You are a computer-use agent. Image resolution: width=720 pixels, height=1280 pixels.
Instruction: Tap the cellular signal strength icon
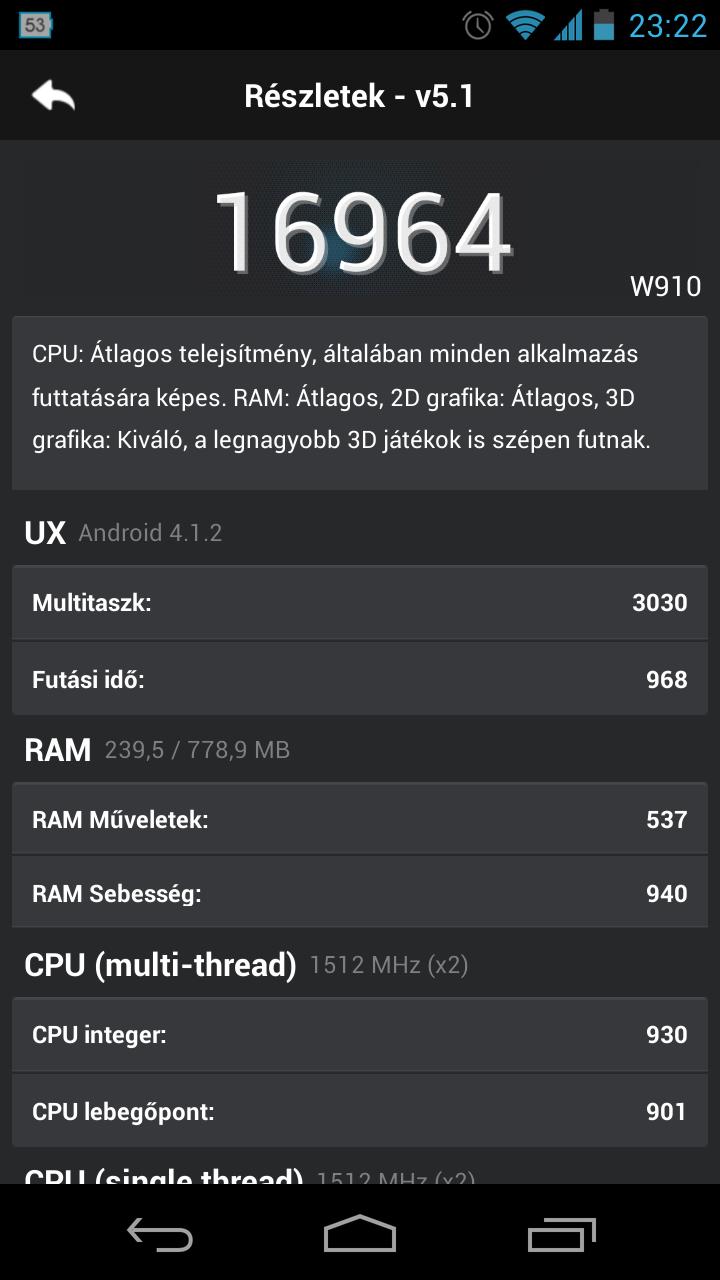coord(568,25)
